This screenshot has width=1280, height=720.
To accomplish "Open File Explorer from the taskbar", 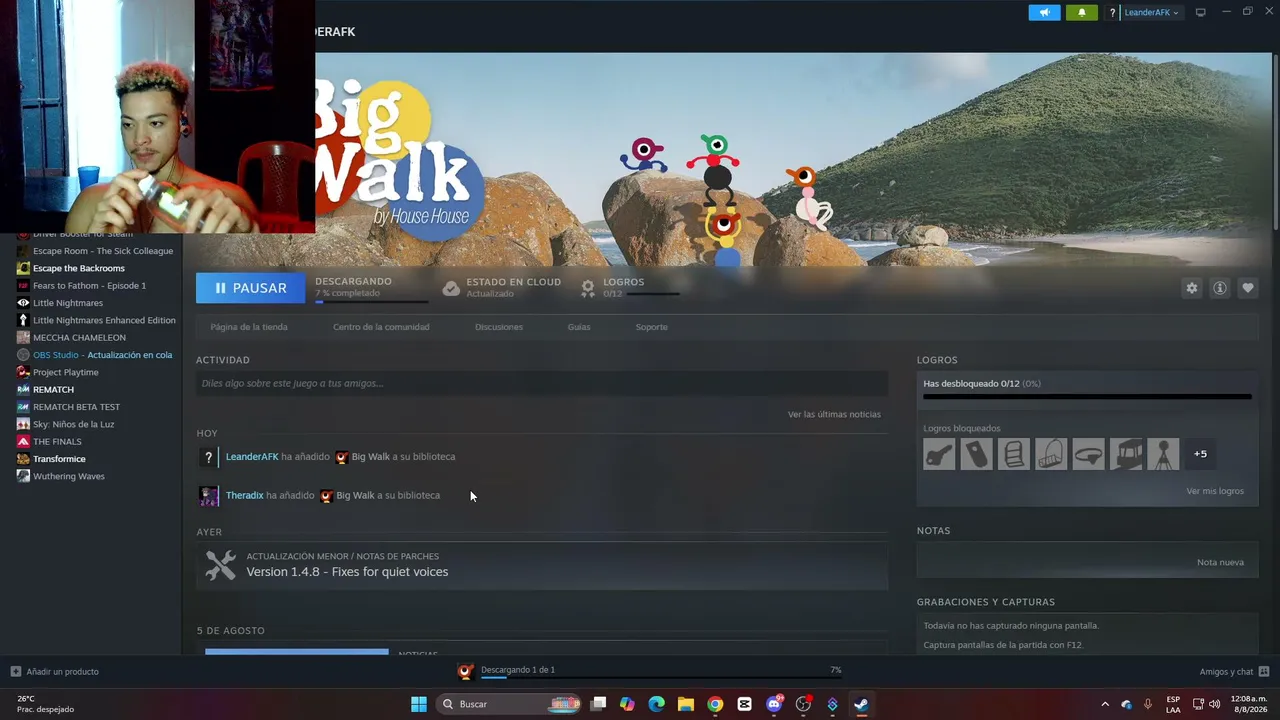I will click(x=686, y=704).
